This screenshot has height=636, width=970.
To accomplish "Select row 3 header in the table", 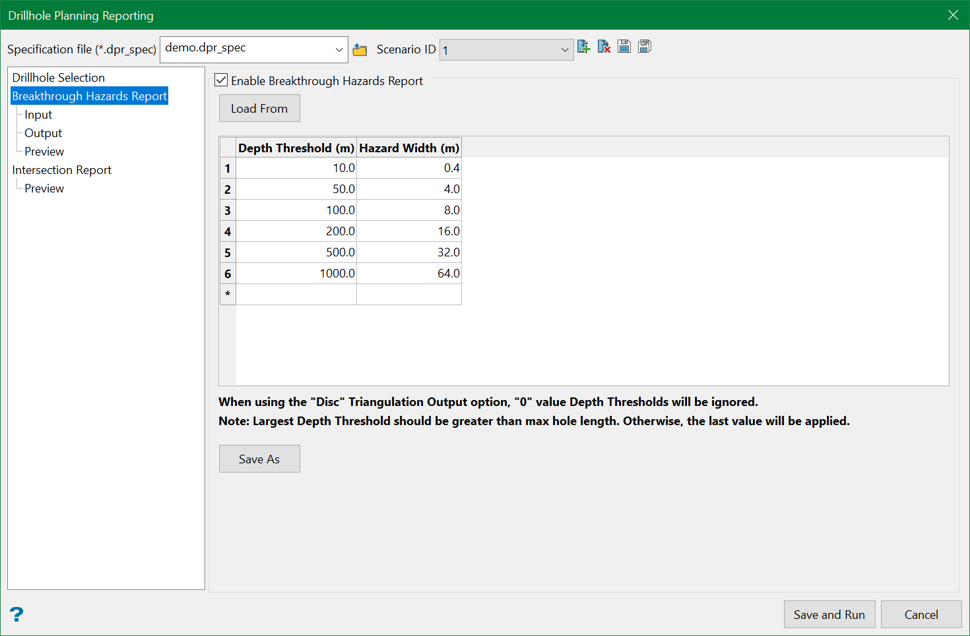I will click(x=228, y=210).
